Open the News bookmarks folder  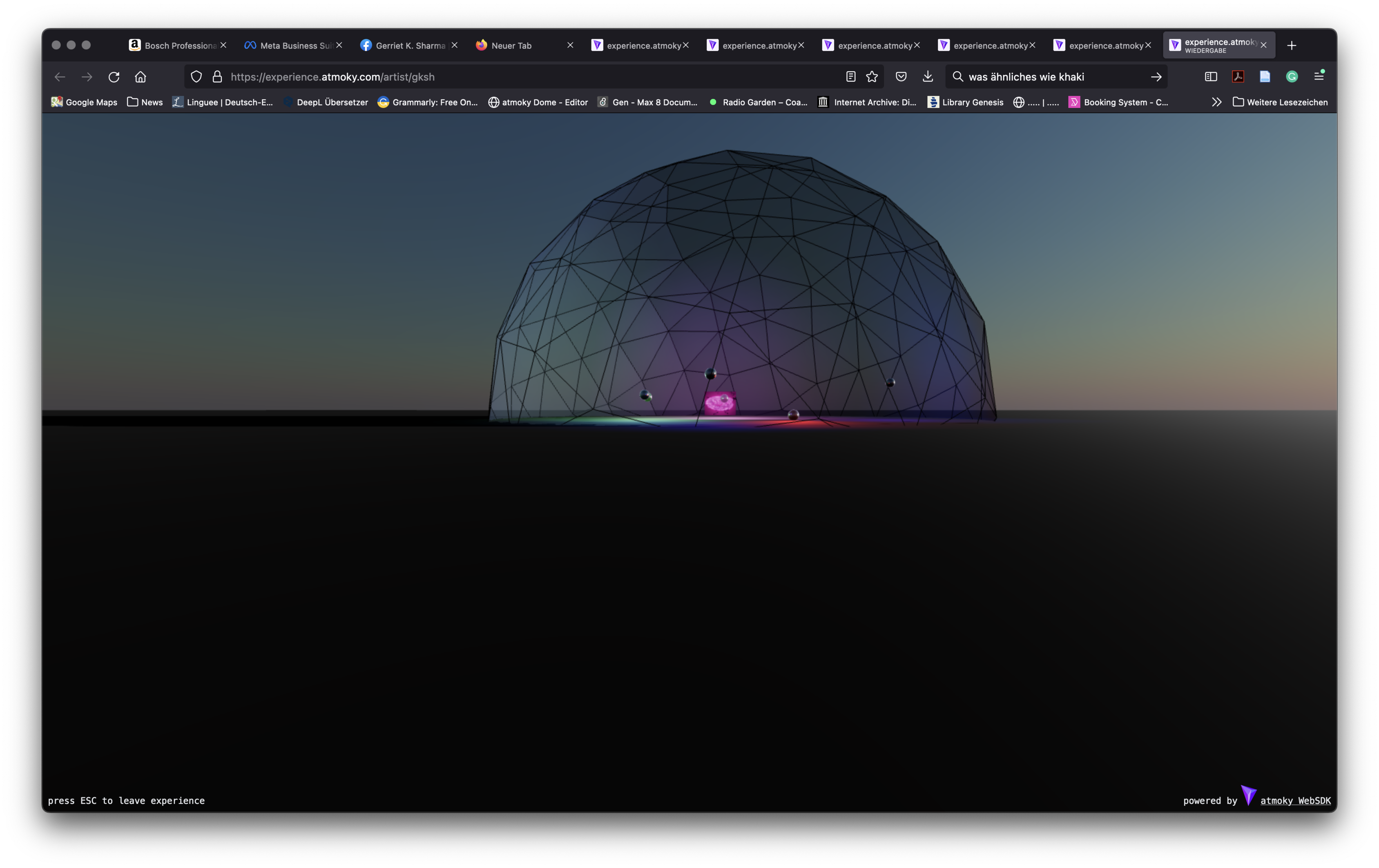click(x=145, y=102)
